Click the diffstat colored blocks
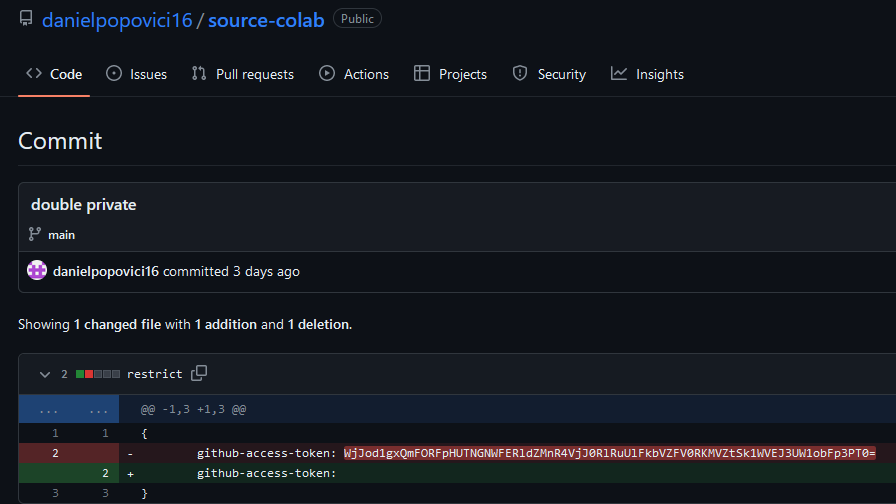Screen dimensions: 896x504 pyautogui.click(x=98, y=374)
